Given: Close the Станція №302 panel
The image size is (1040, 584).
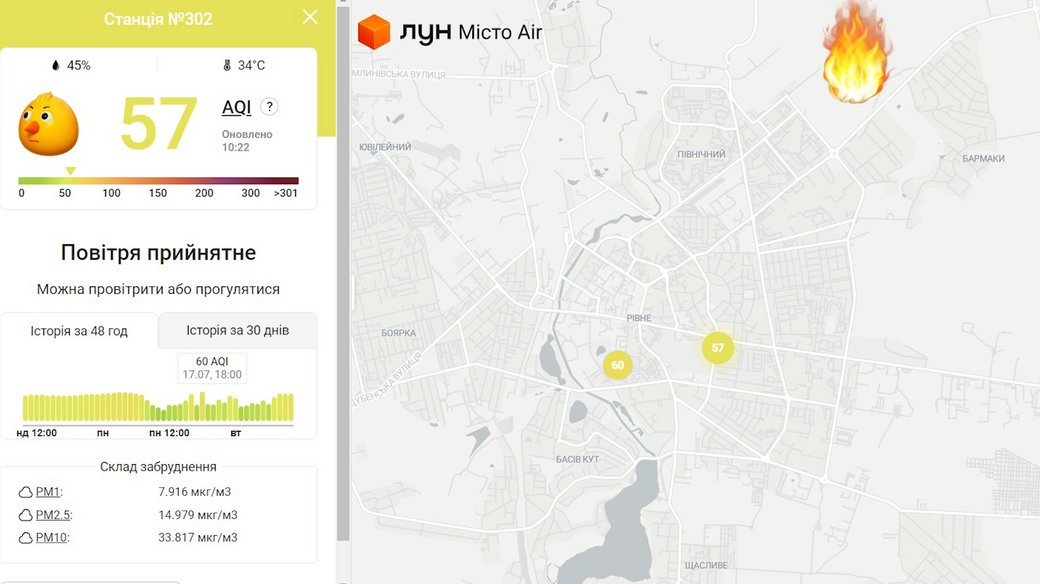Looking at the screenshot, I should (310, 17).
